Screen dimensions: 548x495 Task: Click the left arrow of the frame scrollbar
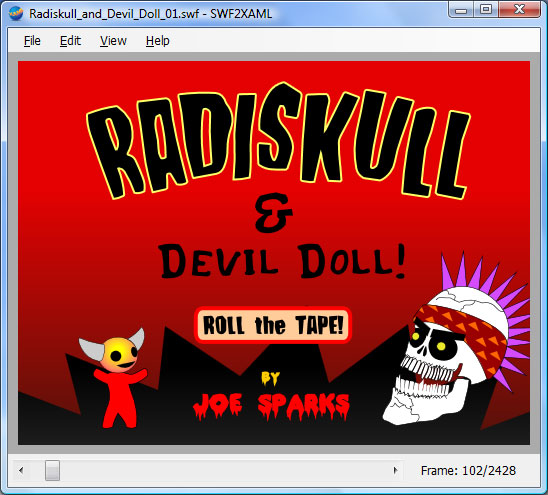(x=21, y=470)
